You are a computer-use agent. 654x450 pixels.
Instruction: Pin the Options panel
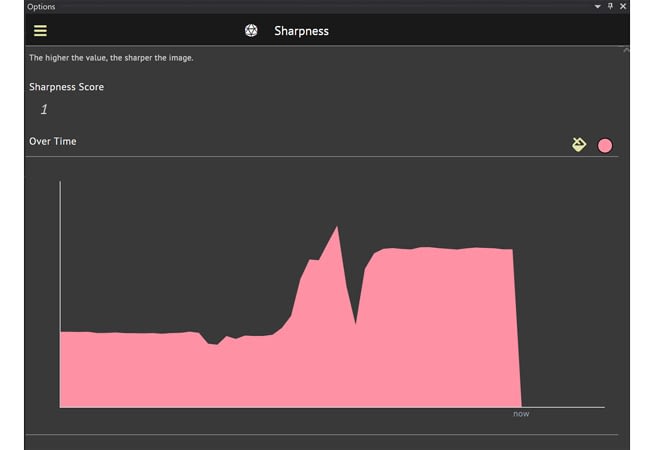click(610, 6)
